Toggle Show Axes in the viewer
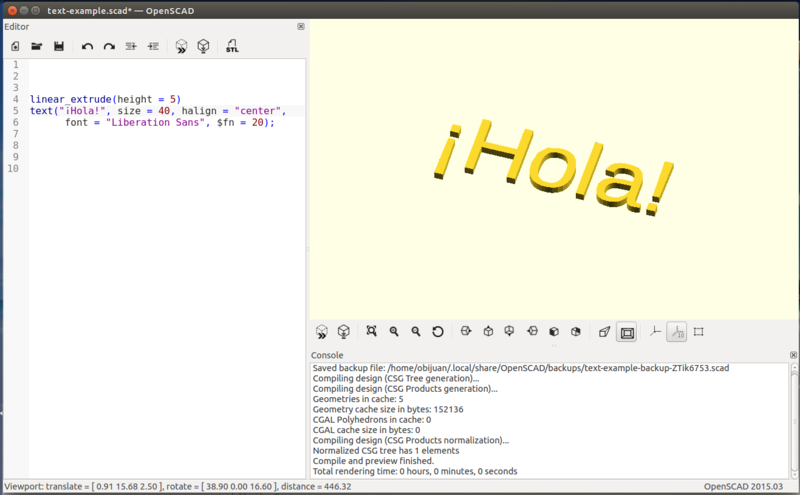This screenshot has width=800, height=495. 655,331
